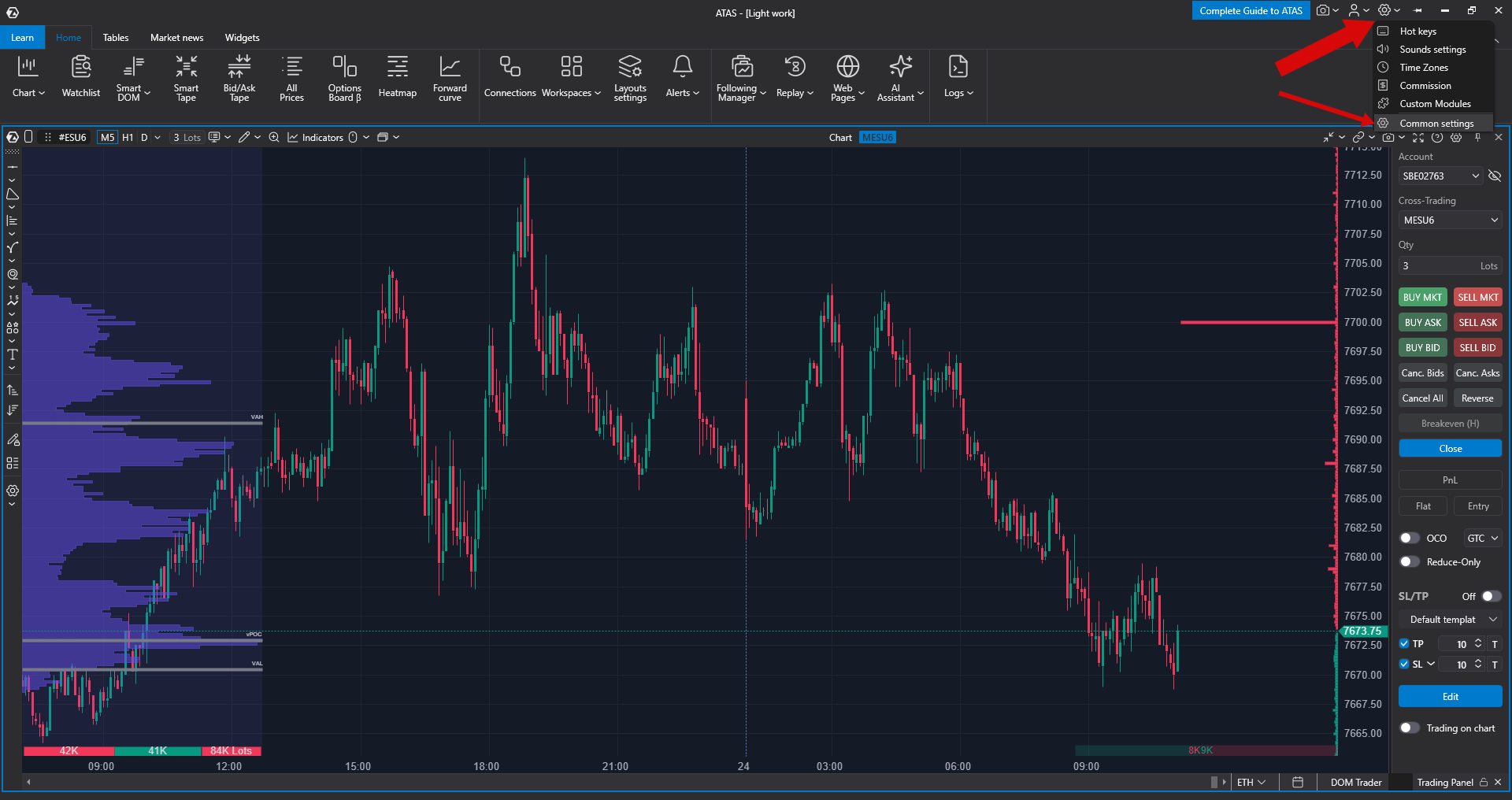Open chart help question mark icon
1512x800 pixels.
[1437, 137]
